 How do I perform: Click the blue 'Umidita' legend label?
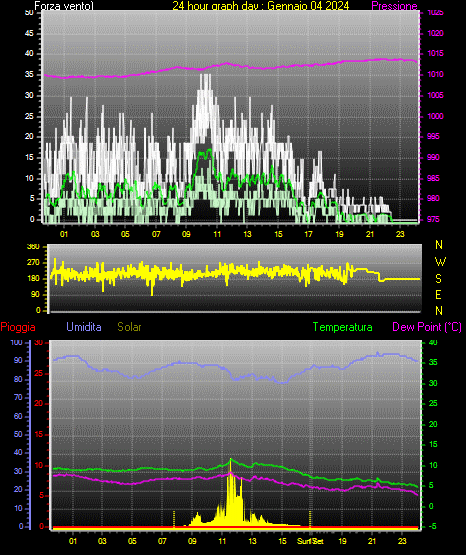(x=84, y=327)
